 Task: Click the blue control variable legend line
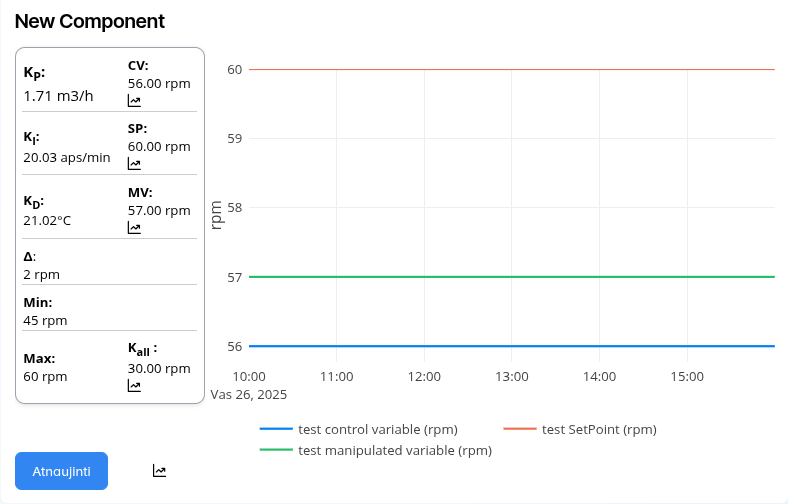click(x=276, y=429)
